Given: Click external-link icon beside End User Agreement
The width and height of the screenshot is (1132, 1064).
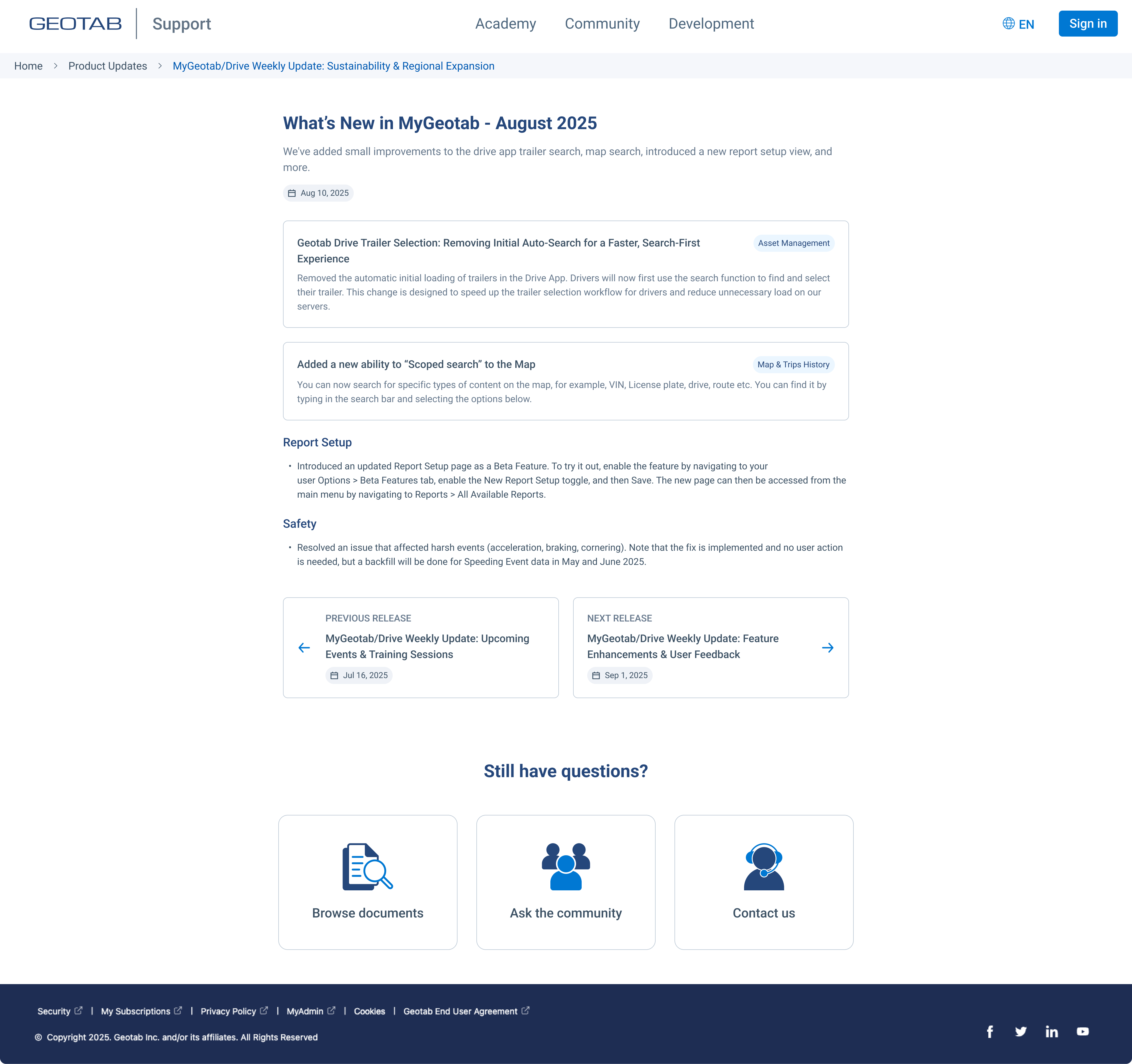Looking at the screenshot, I should (x=526, y=1010).
